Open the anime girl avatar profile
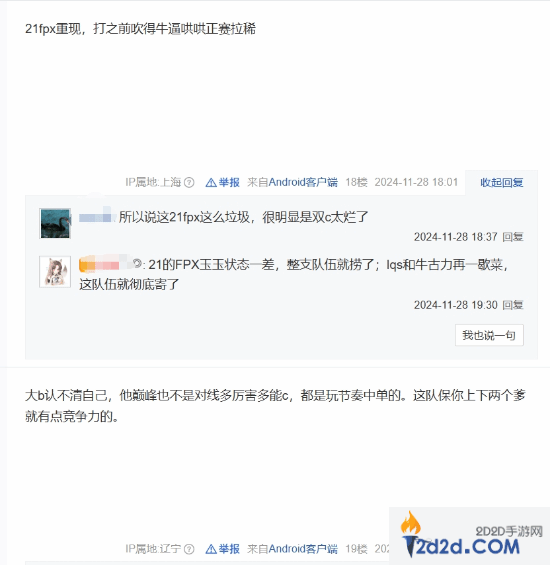 [x=55, y=272]
